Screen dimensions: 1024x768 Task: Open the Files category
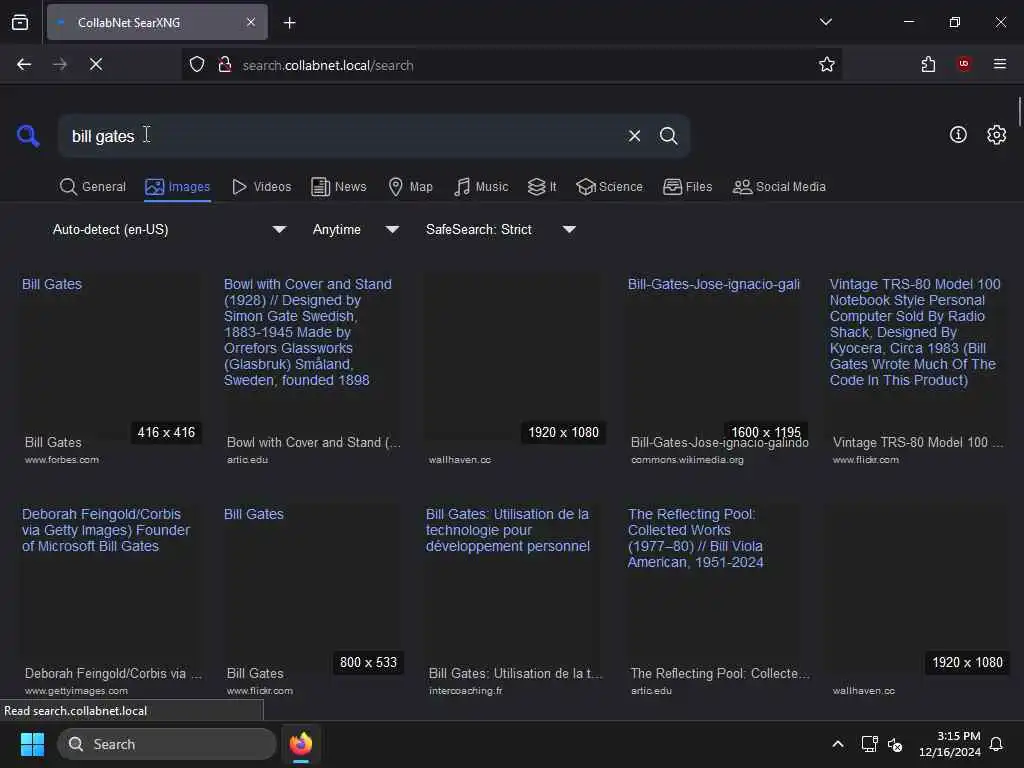688,187
